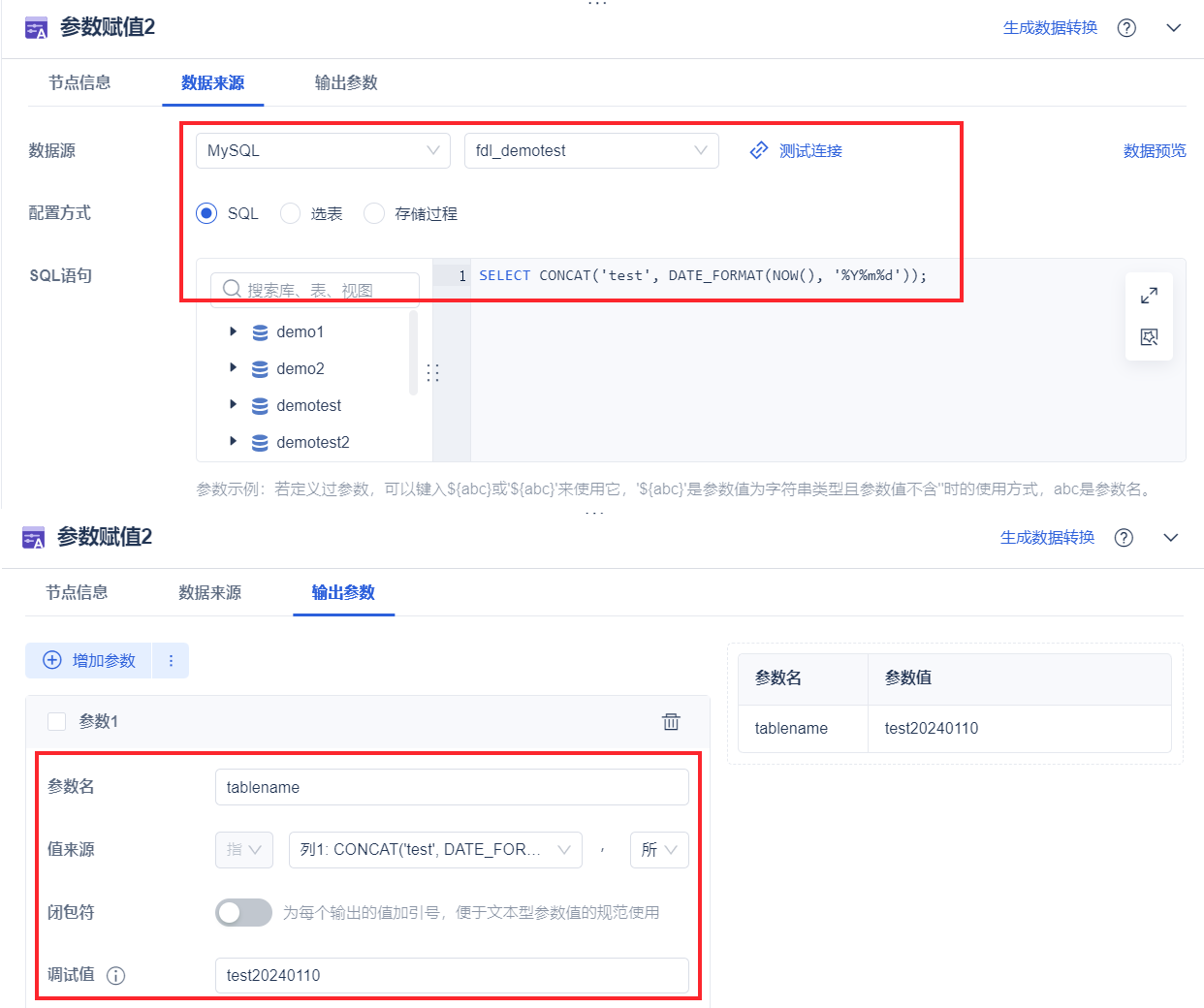Click 生成数据转换 link in lower panel

tap(1048, 538)
